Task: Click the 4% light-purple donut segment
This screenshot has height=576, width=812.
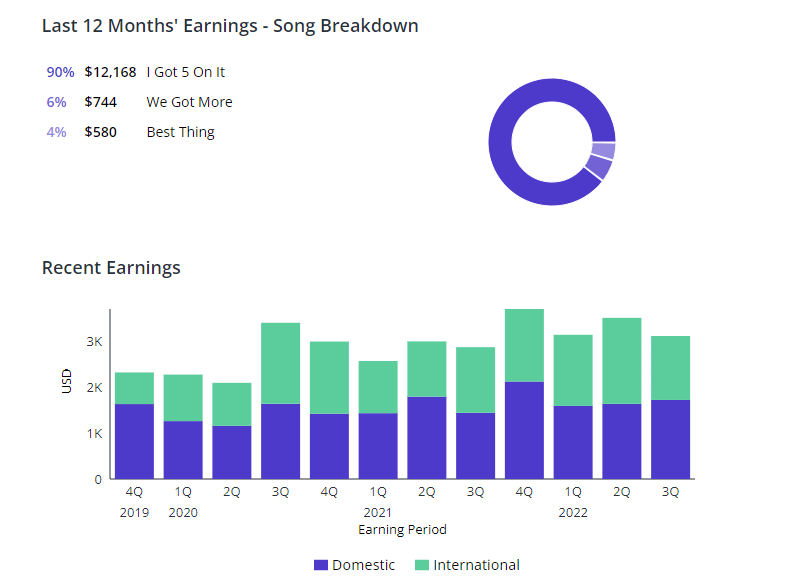Action: [604, 151]
